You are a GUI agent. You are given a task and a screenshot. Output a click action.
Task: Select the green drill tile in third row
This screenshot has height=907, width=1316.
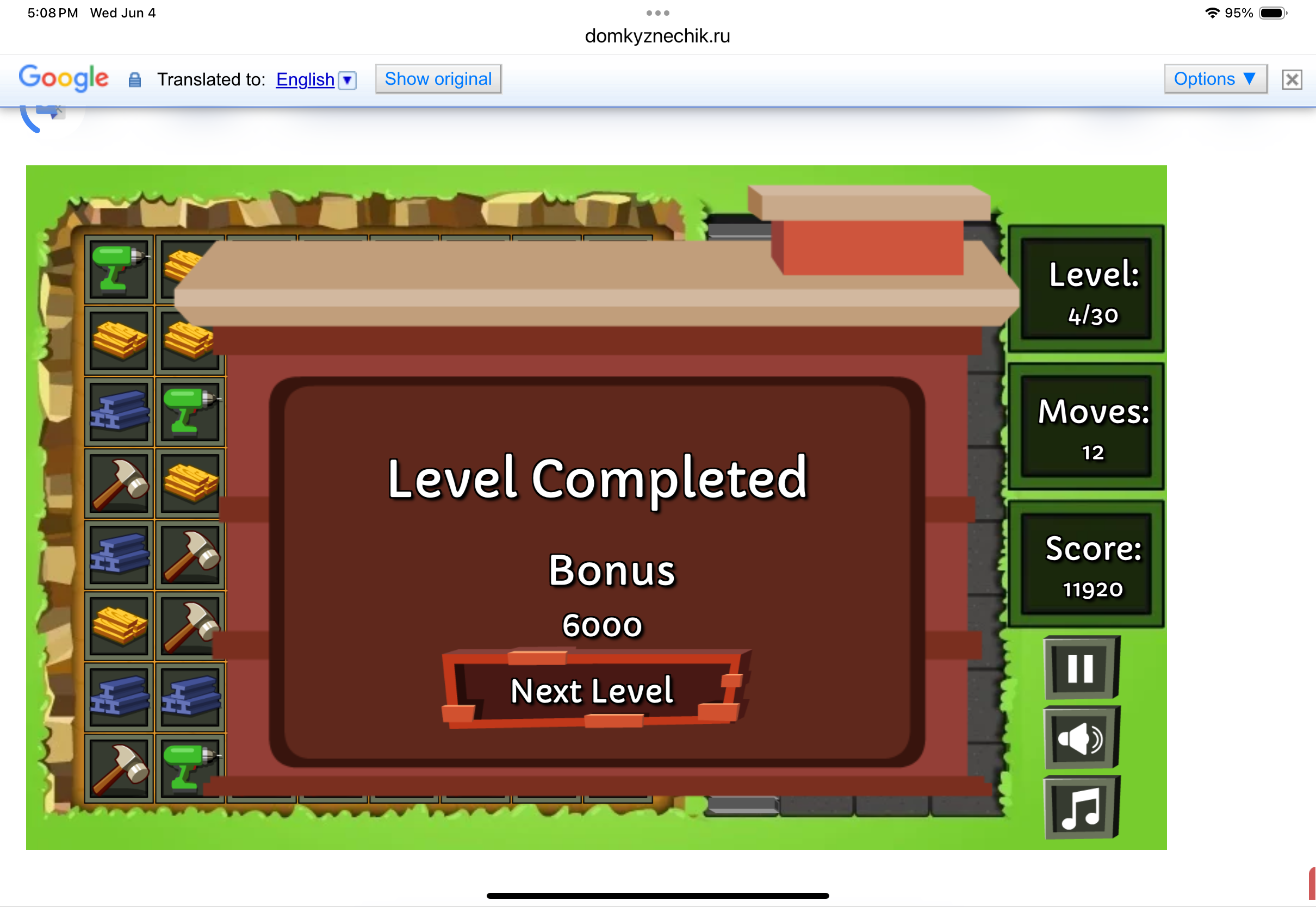point(190,412)
